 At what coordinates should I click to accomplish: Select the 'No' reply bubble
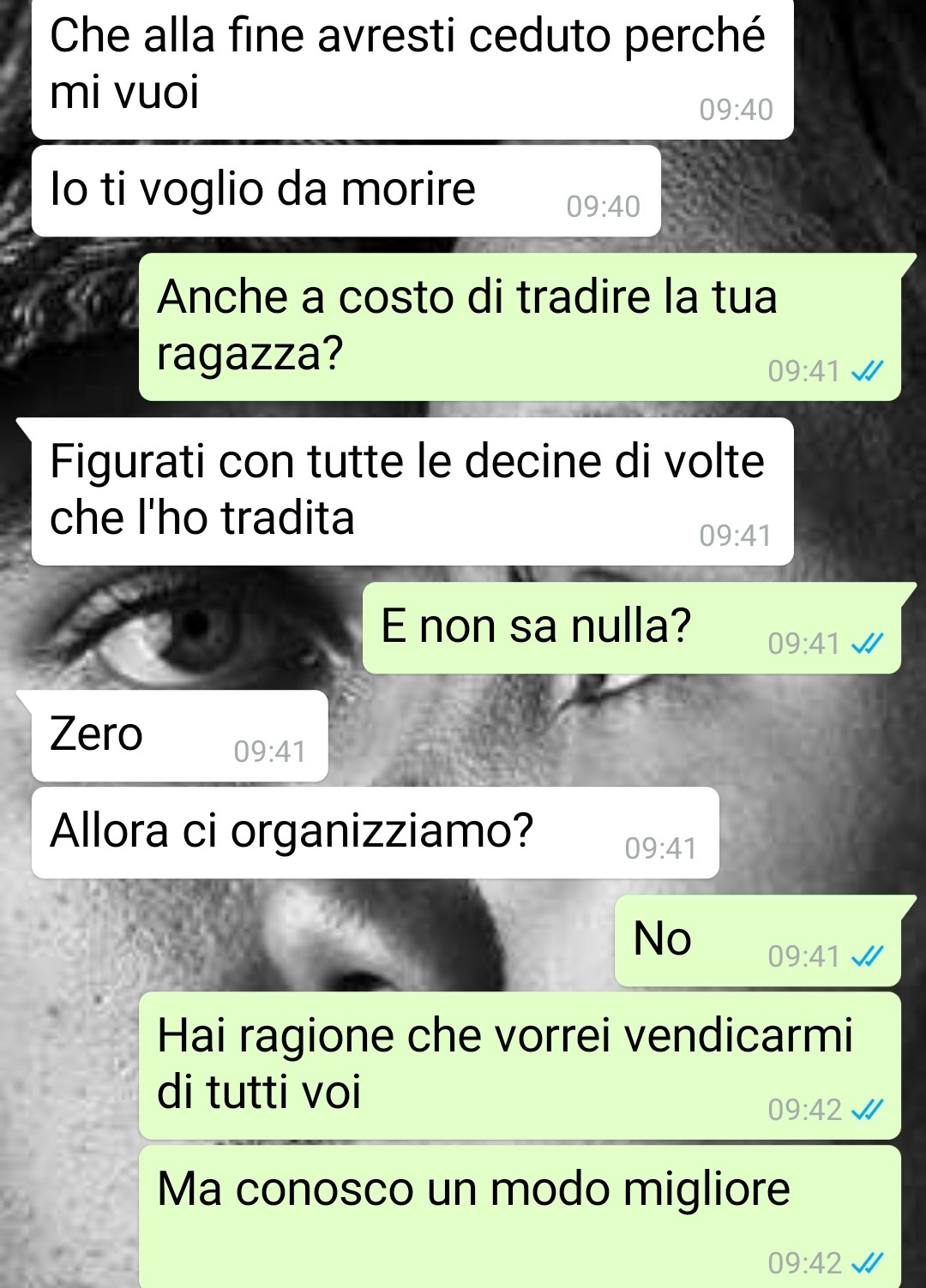coord(758,940)
